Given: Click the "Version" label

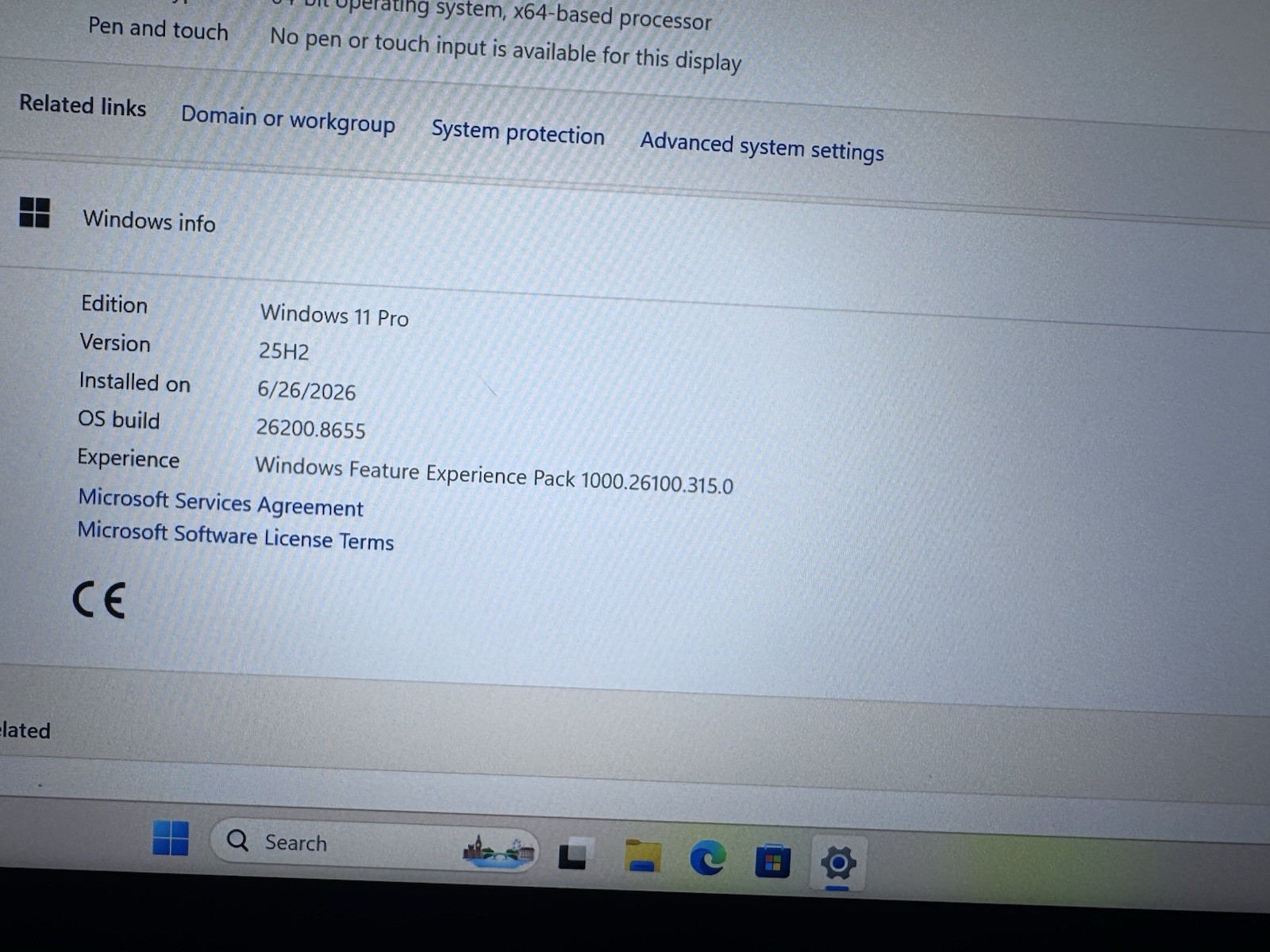Looking at the screenshot, I should 115,342.
